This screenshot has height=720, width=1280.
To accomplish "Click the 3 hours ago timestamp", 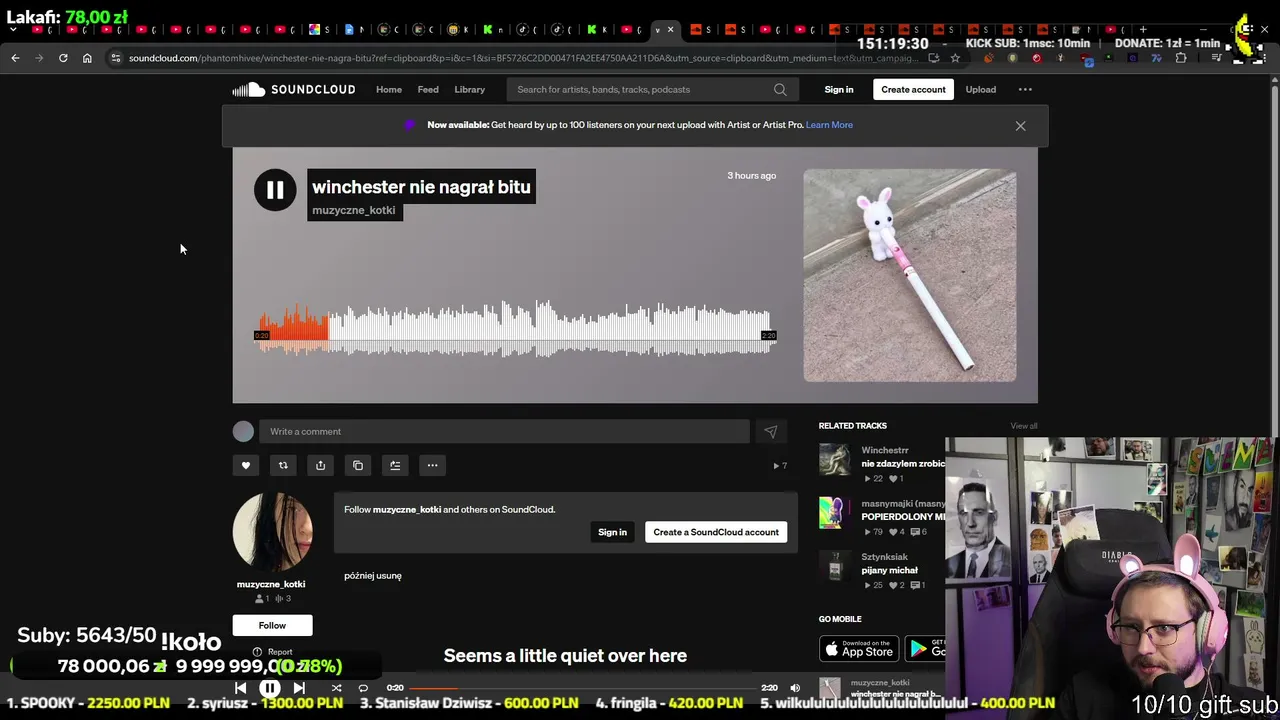I will click(752, 176).
